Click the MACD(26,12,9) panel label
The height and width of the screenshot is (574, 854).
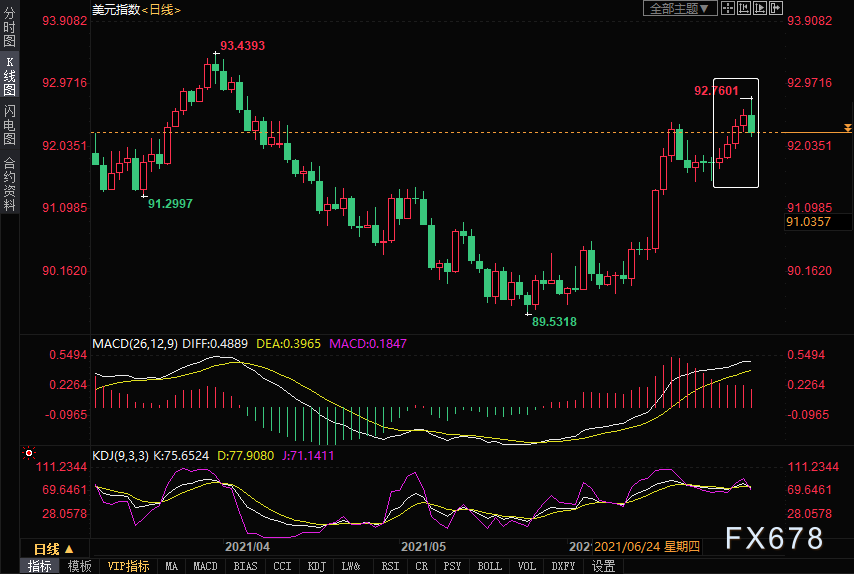[x=135, y=344]
